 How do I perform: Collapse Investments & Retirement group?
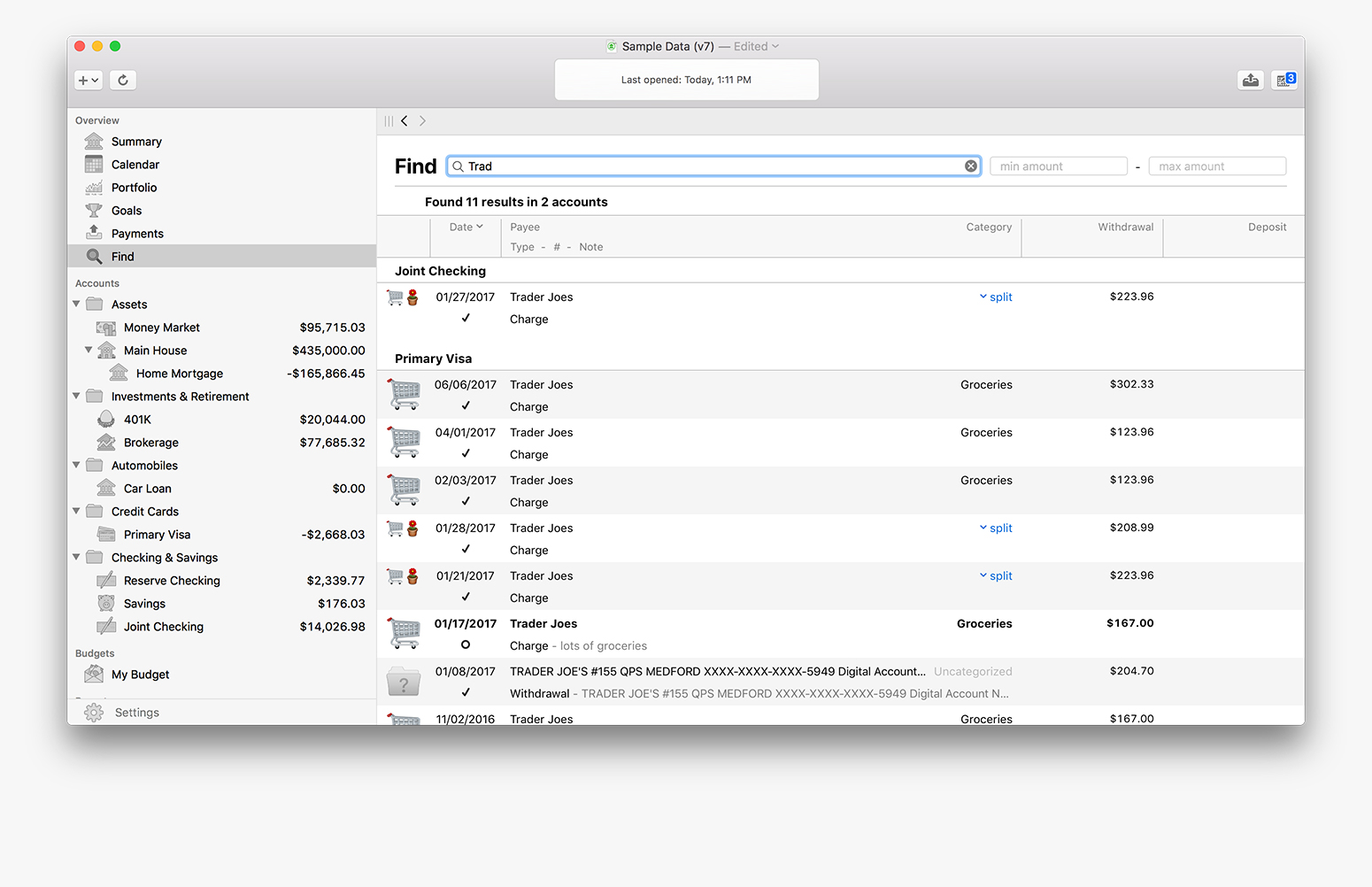[76, 396]
